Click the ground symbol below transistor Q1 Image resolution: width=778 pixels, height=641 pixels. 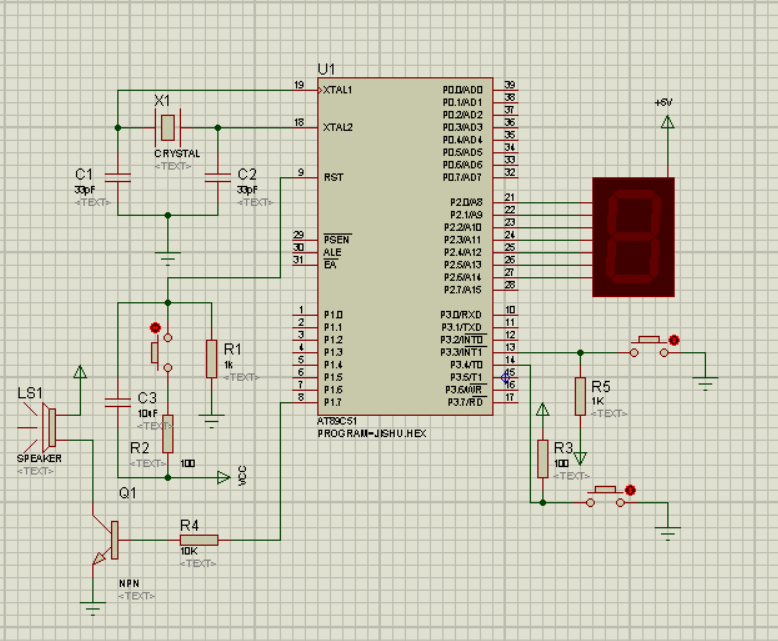coord(92,609)
